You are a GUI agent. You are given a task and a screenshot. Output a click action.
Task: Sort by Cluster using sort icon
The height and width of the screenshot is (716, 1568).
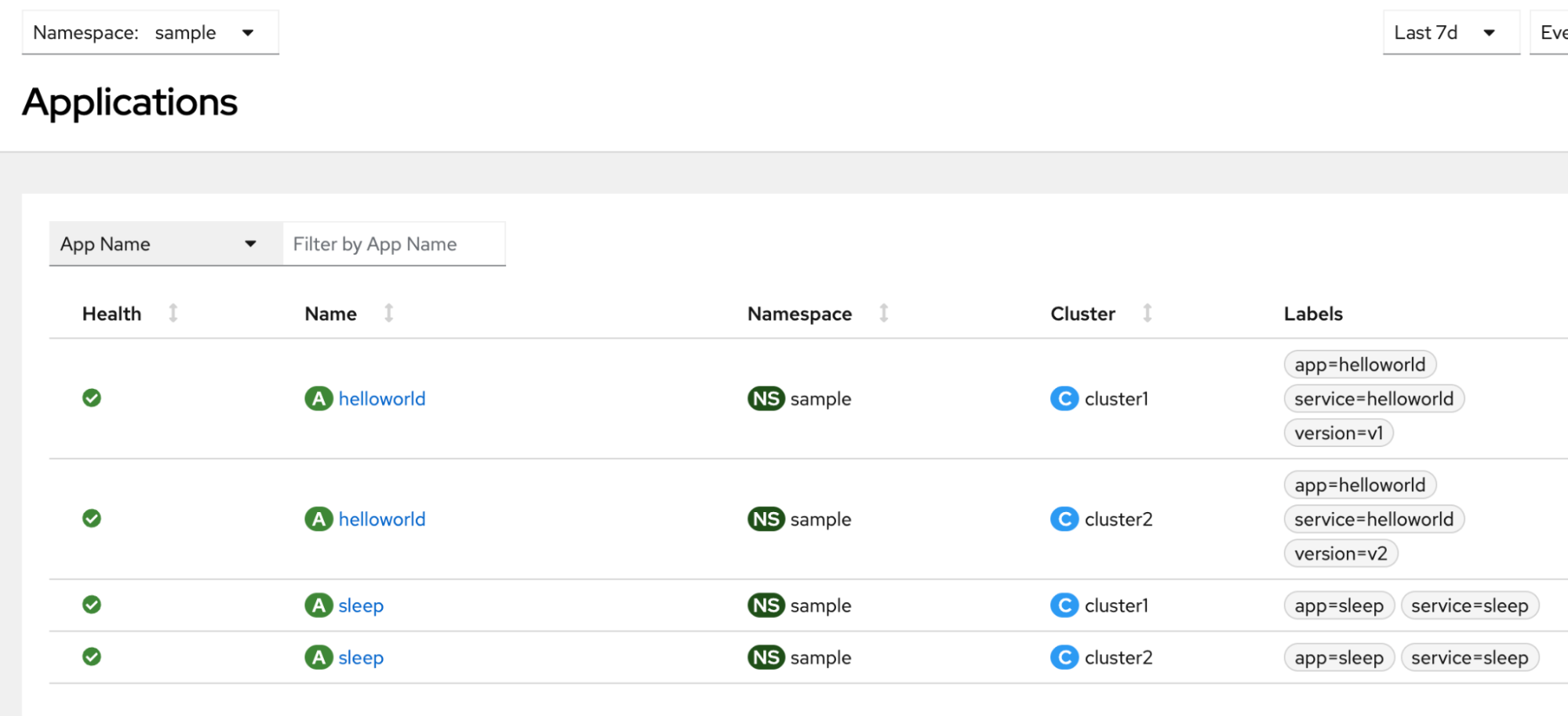[1147, 314]
